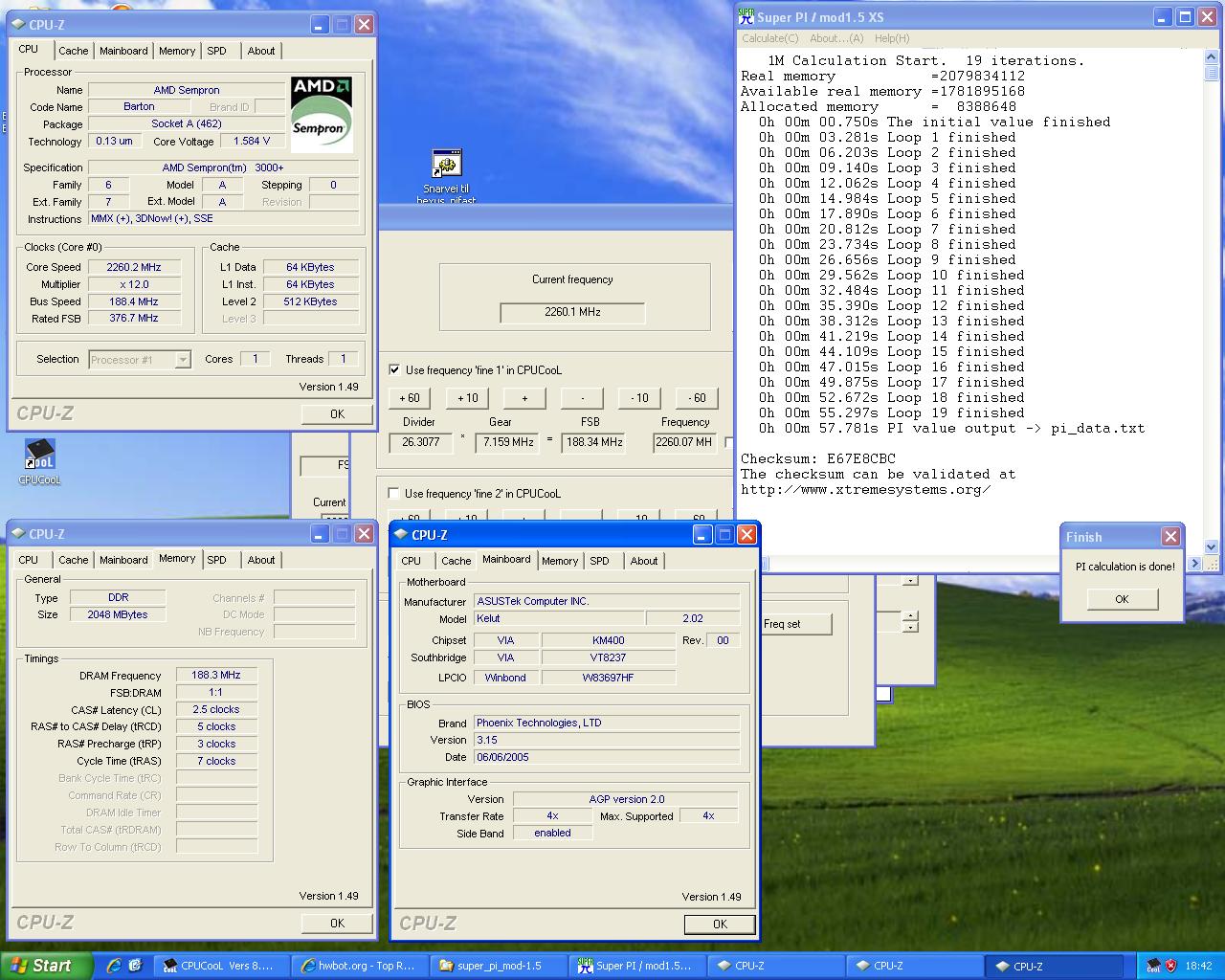1225x980 pixels.
Task: Click the DRAM Frequency value 188.3 MHz
Action: 216,675
